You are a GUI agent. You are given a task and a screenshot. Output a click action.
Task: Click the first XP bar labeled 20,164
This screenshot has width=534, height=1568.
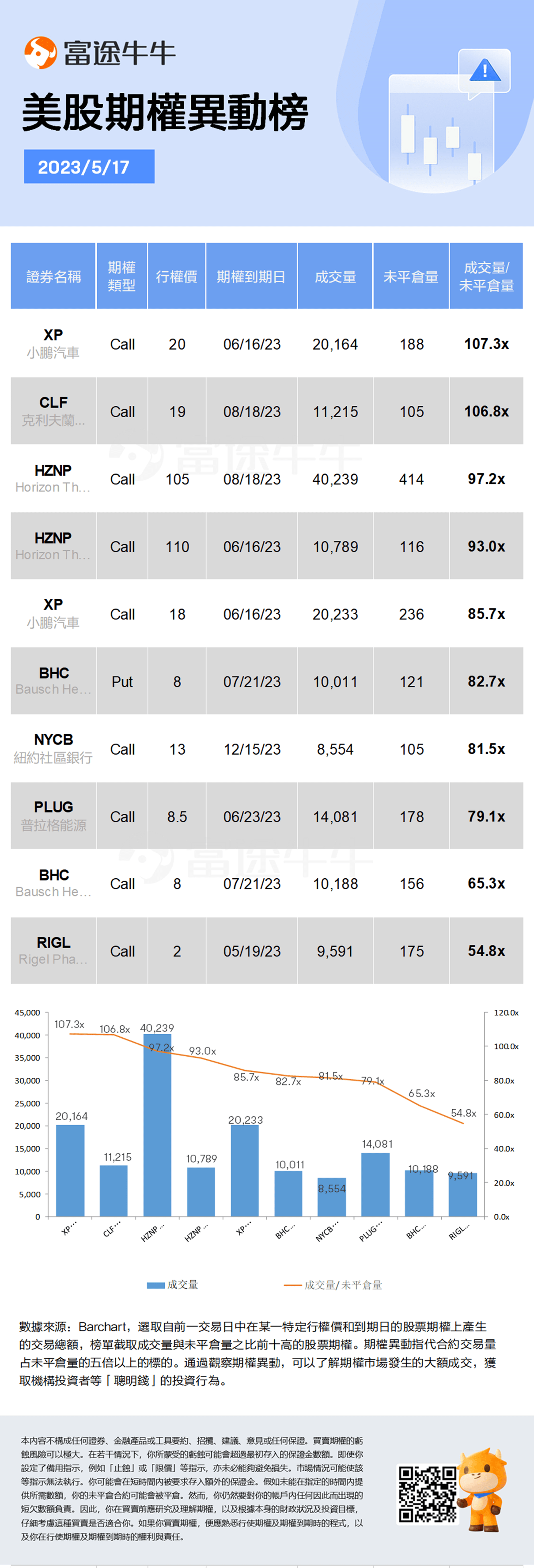70,1172
